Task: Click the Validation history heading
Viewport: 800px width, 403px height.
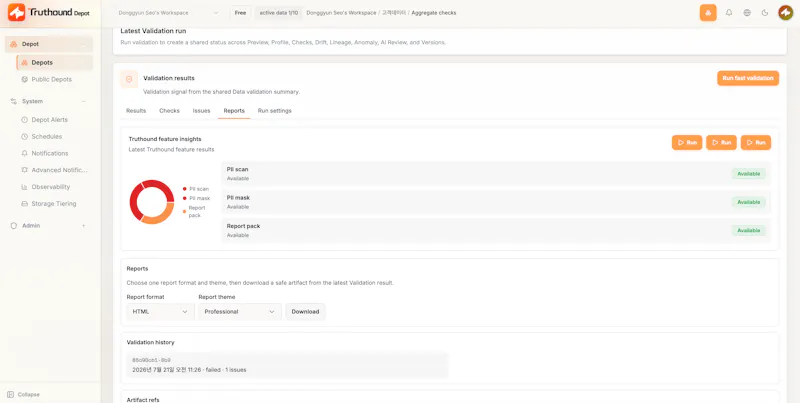Action: (x=151, y=342)
